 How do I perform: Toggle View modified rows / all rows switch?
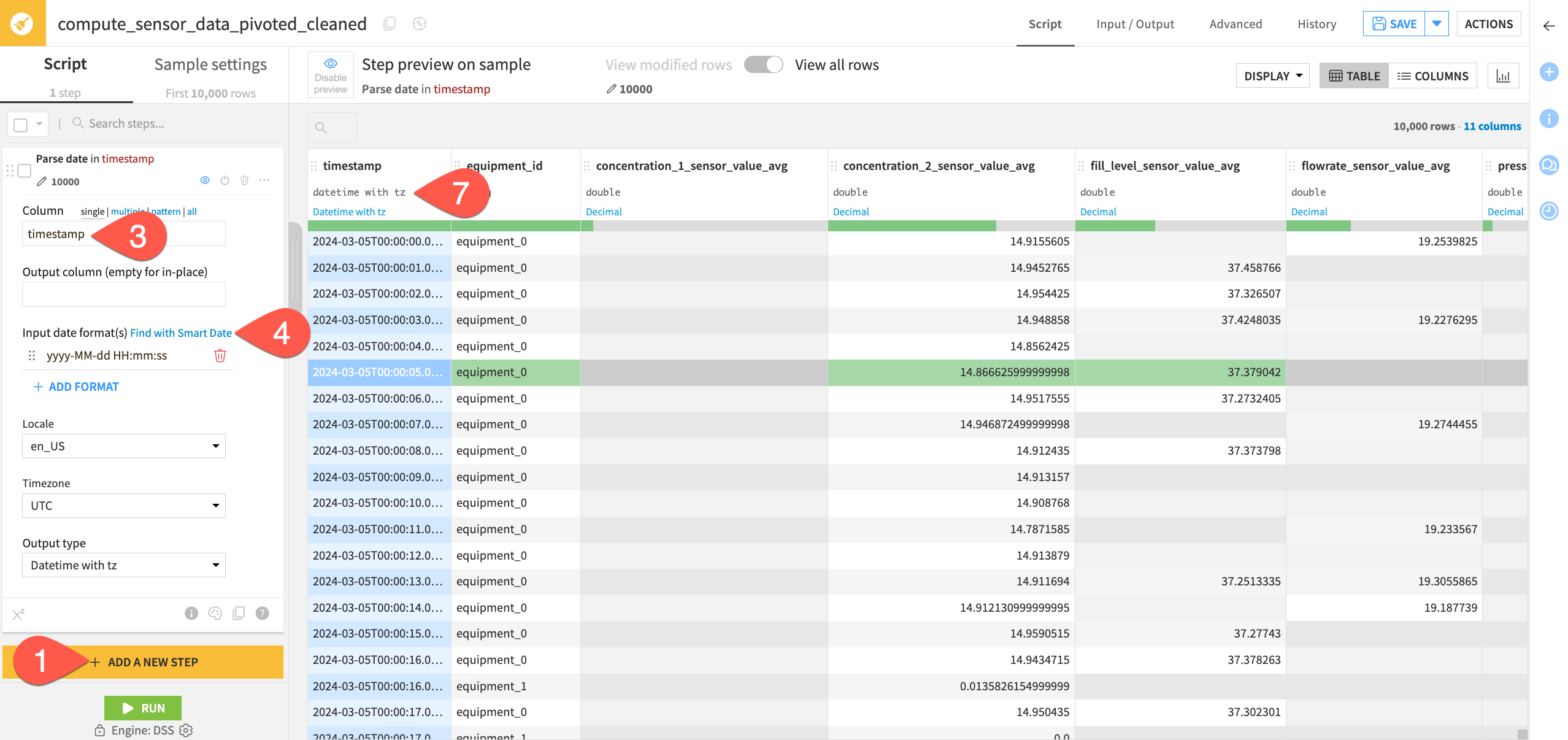(764, 64)
